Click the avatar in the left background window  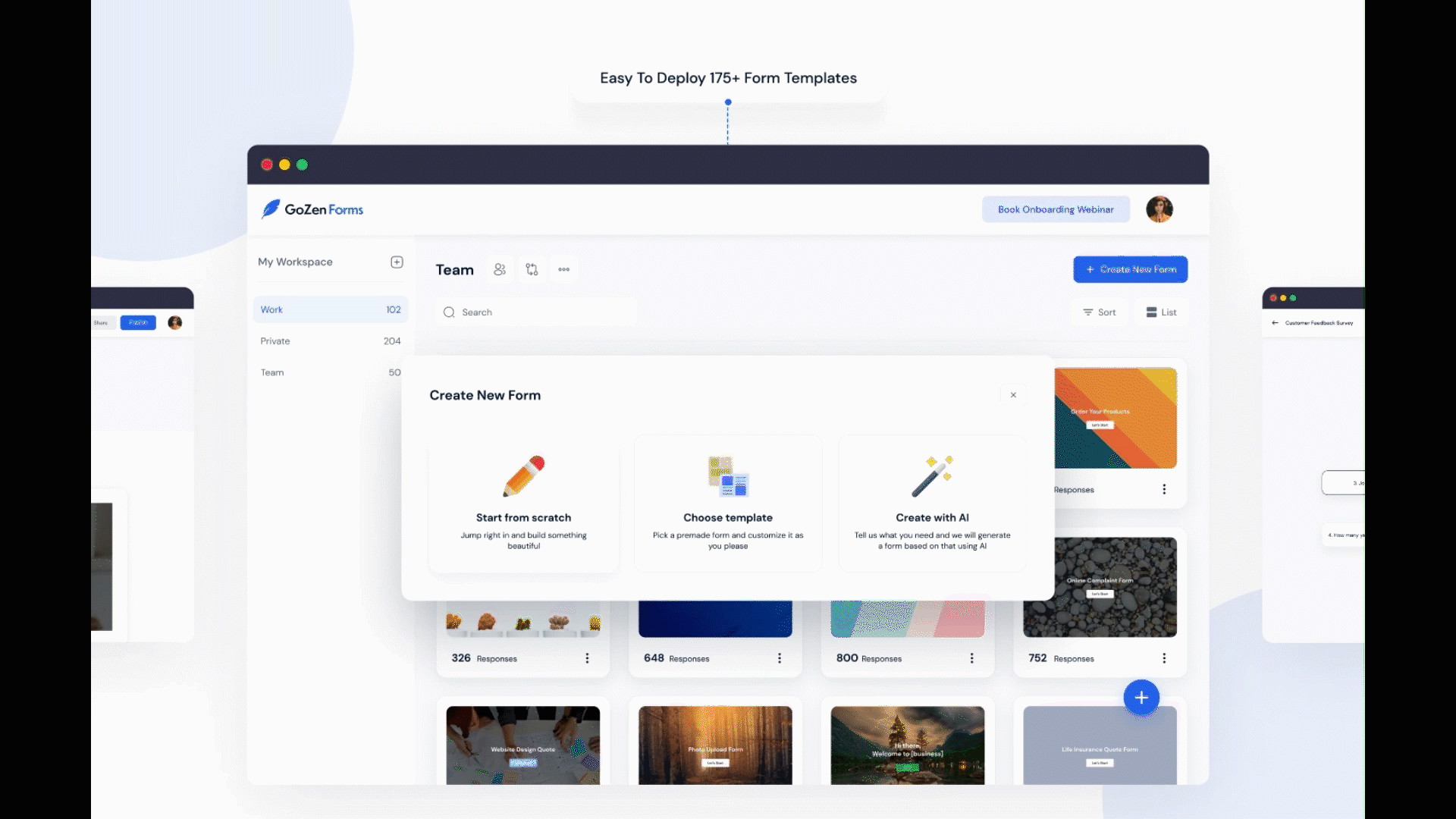[x=174, y=323]
